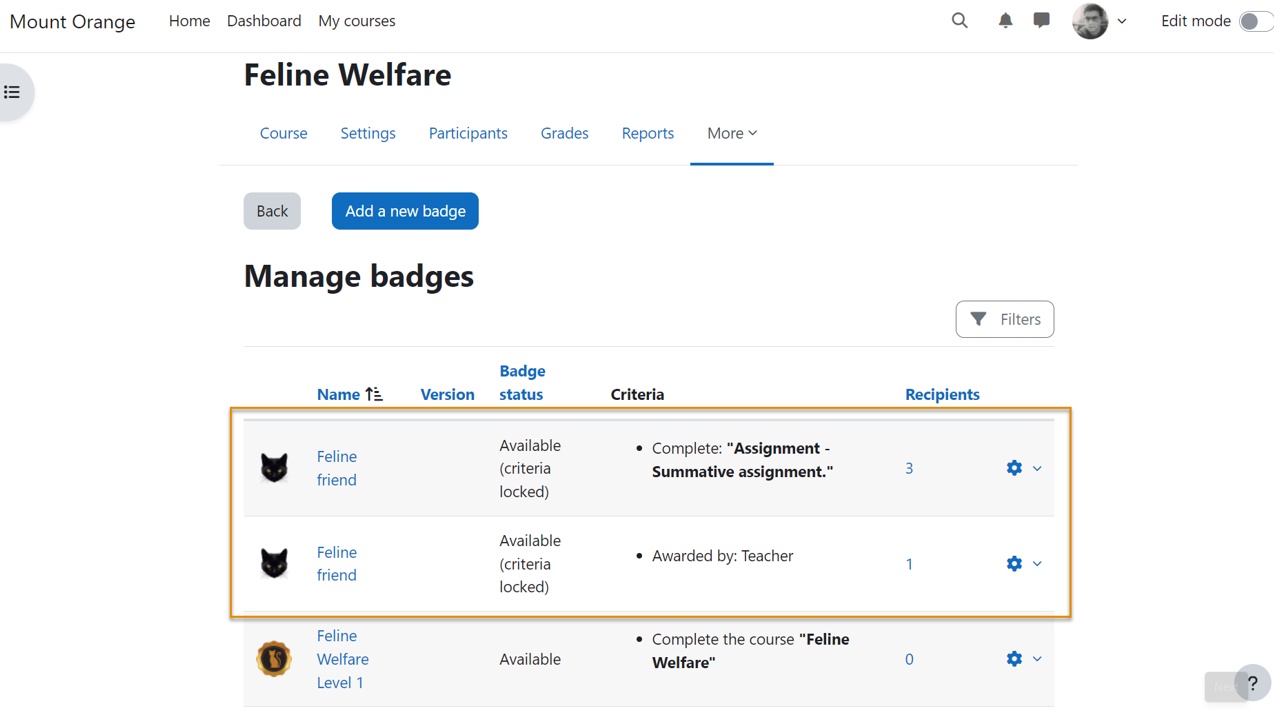Viewport: 1274px width, 714px height.
Task: Click the Add a new badge button
Action: [x=404, y=210]
